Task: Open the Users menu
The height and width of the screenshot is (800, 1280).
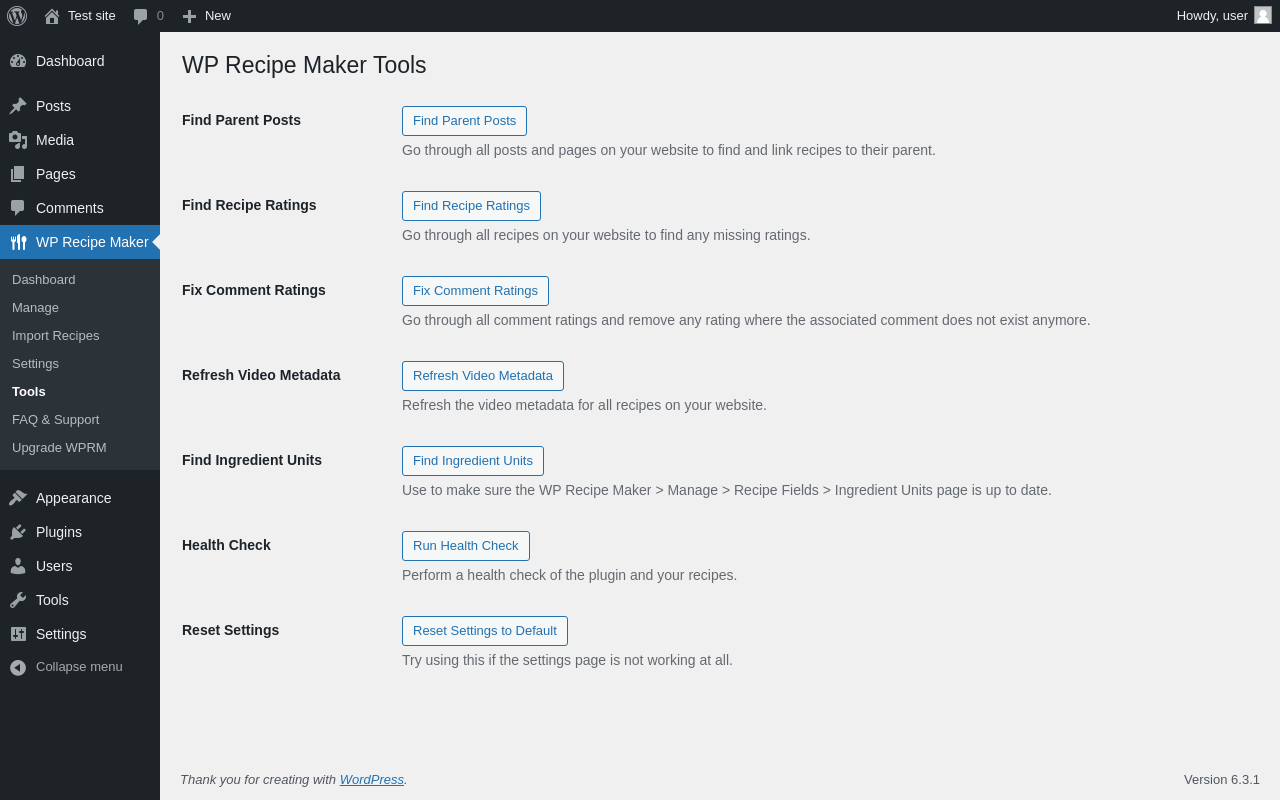Action: pyautogui.click(x=54, y=566)
